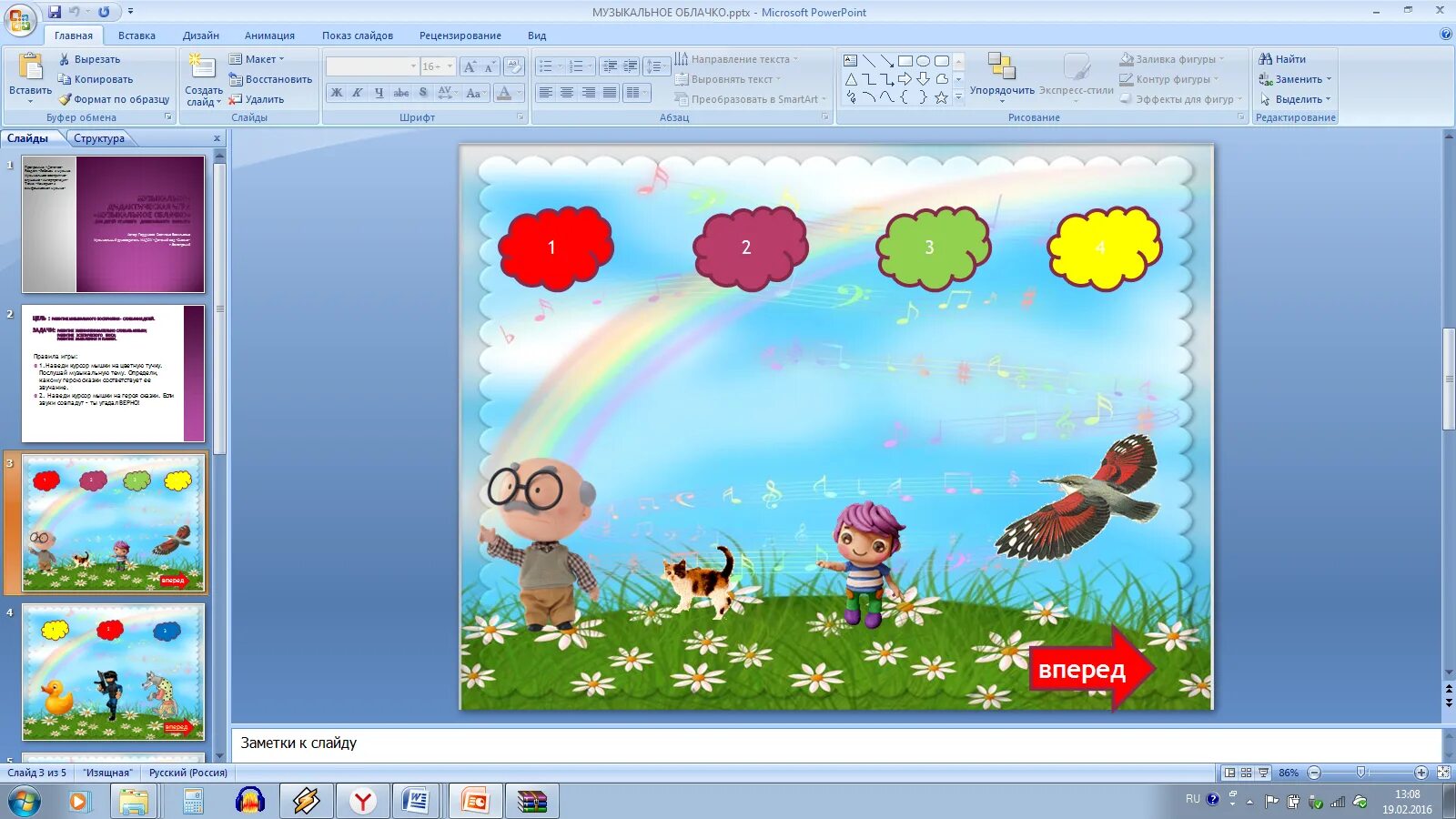Open Вставка tab

(x=136, y=35)
